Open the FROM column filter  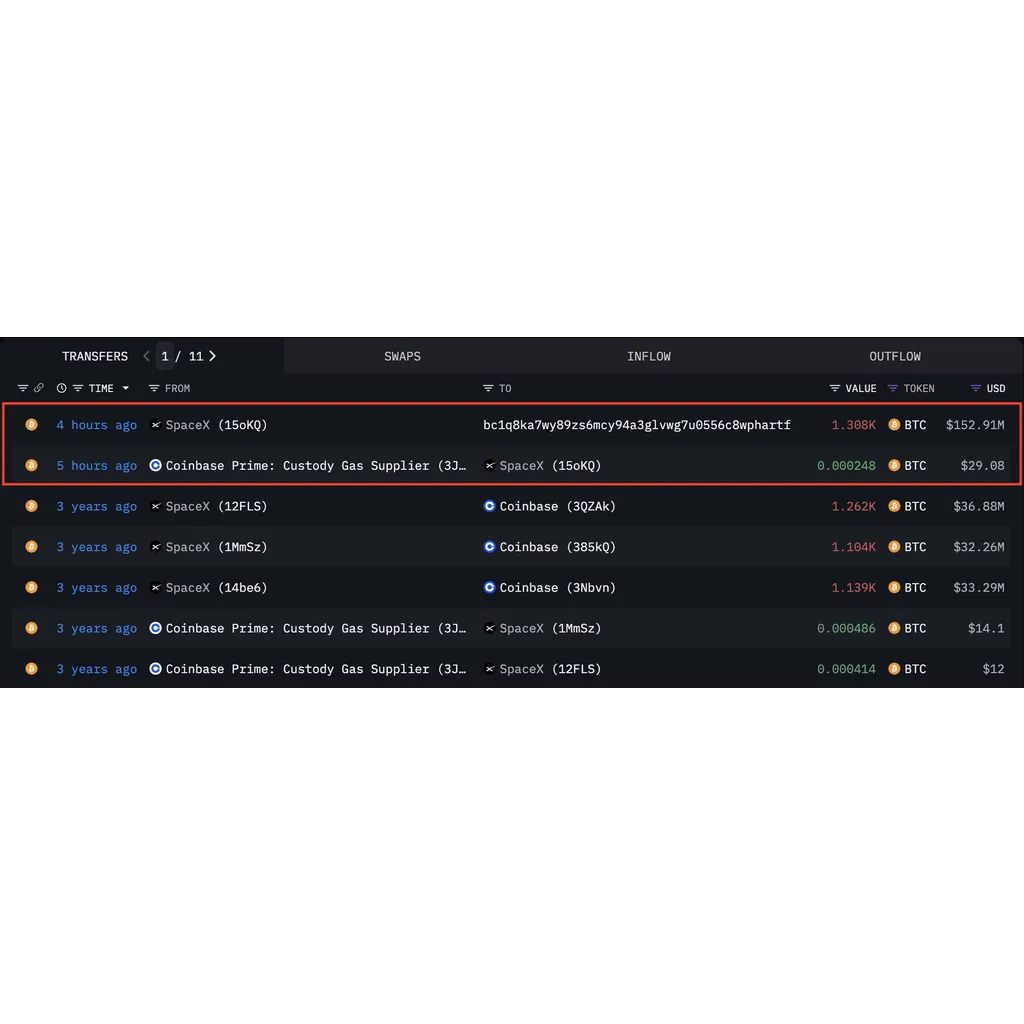click(154, 388)
